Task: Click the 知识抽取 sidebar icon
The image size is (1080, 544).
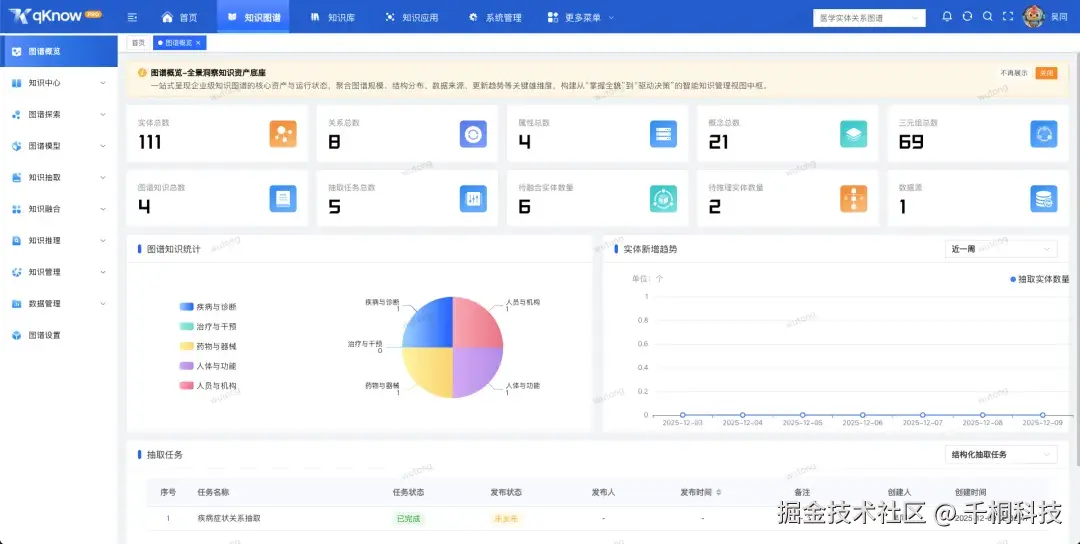Action: (x=17, y=178)
